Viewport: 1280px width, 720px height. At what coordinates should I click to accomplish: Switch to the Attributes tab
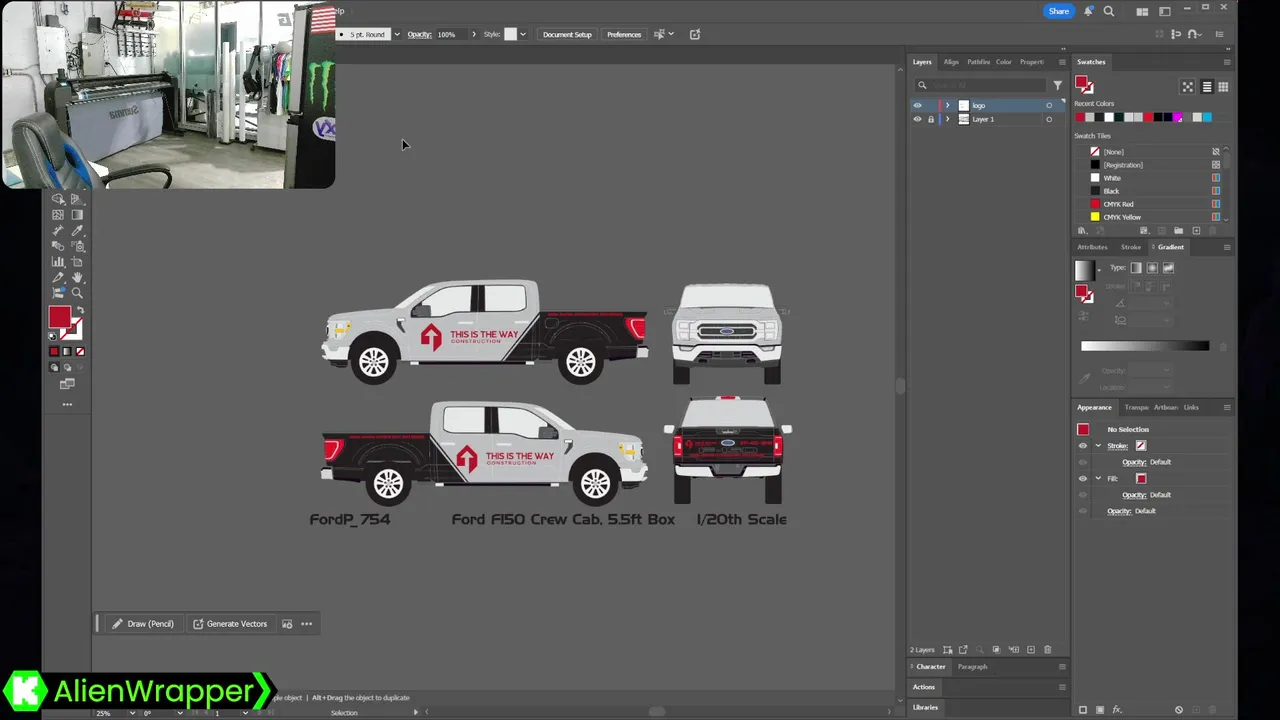1092,247
